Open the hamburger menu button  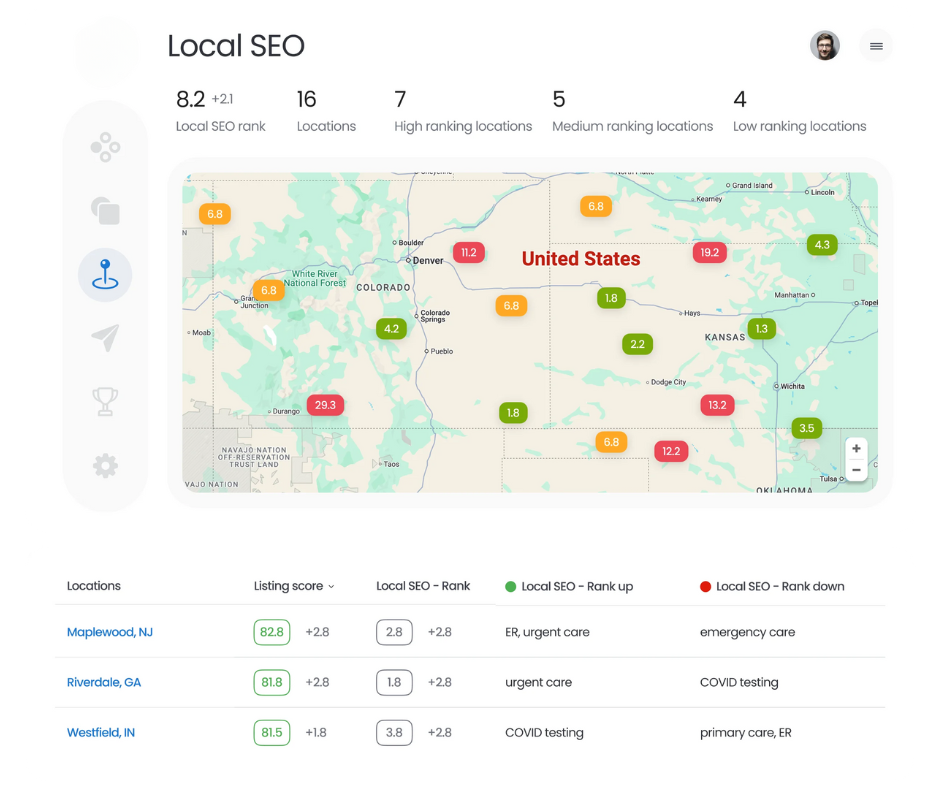coord(876,46)
